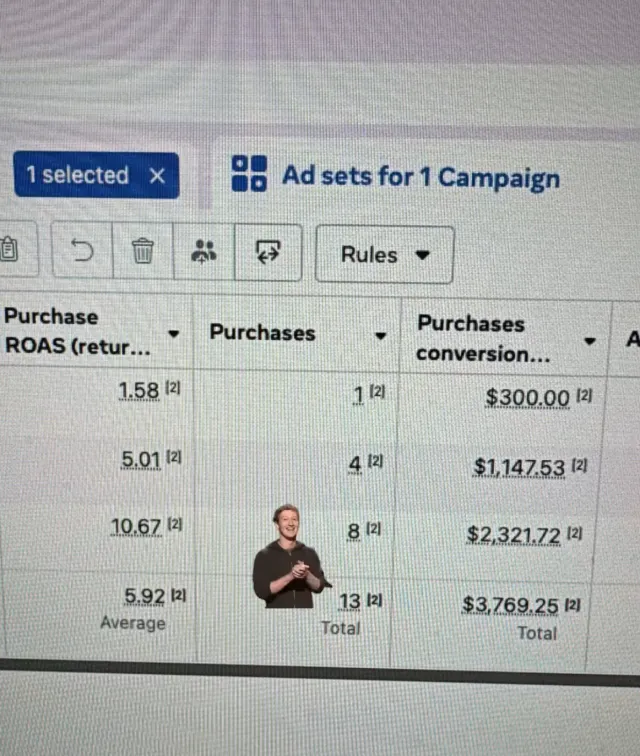Click the $1,147.53 conversion value
The height and width of the screenshot is (756, 640).
click(519, 468)
